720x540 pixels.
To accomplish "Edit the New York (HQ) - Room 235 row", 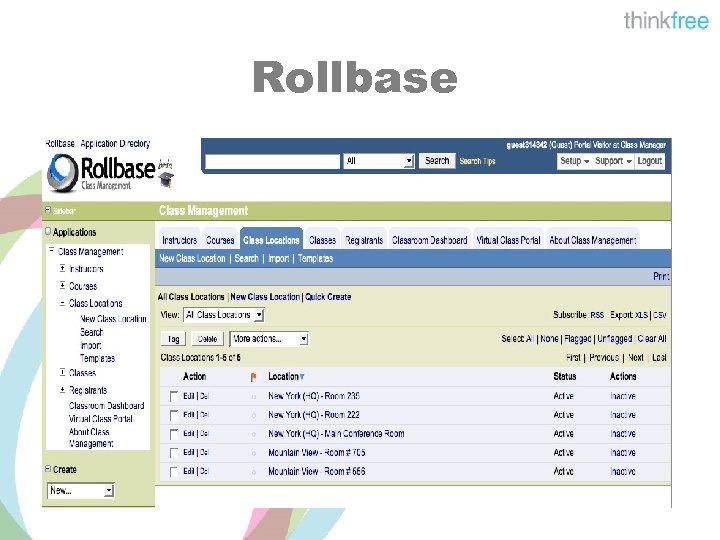I will pos(189,396).
